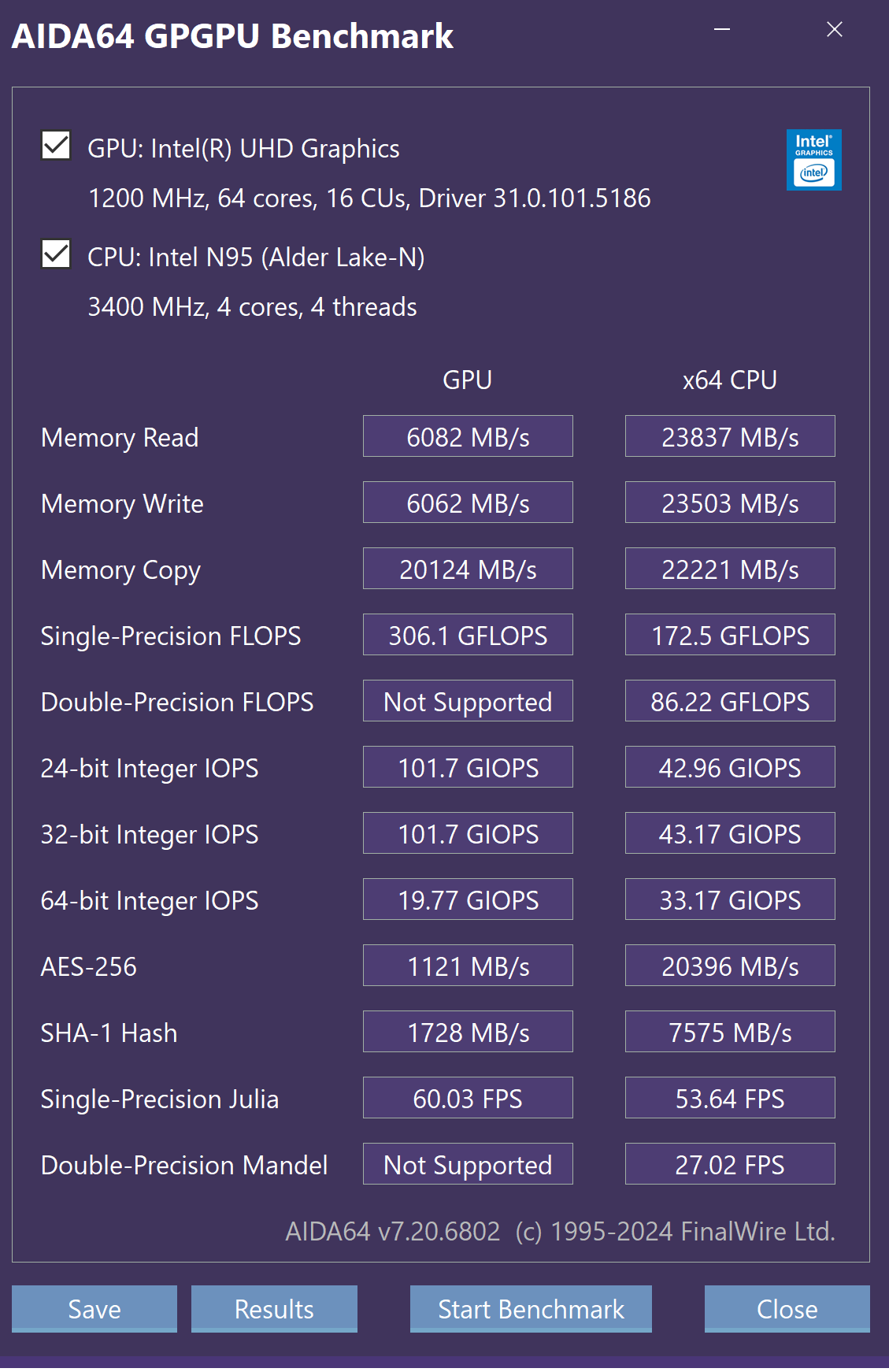
Task: Click the Intel Graphics logo icon
Action: pos(813,160)
